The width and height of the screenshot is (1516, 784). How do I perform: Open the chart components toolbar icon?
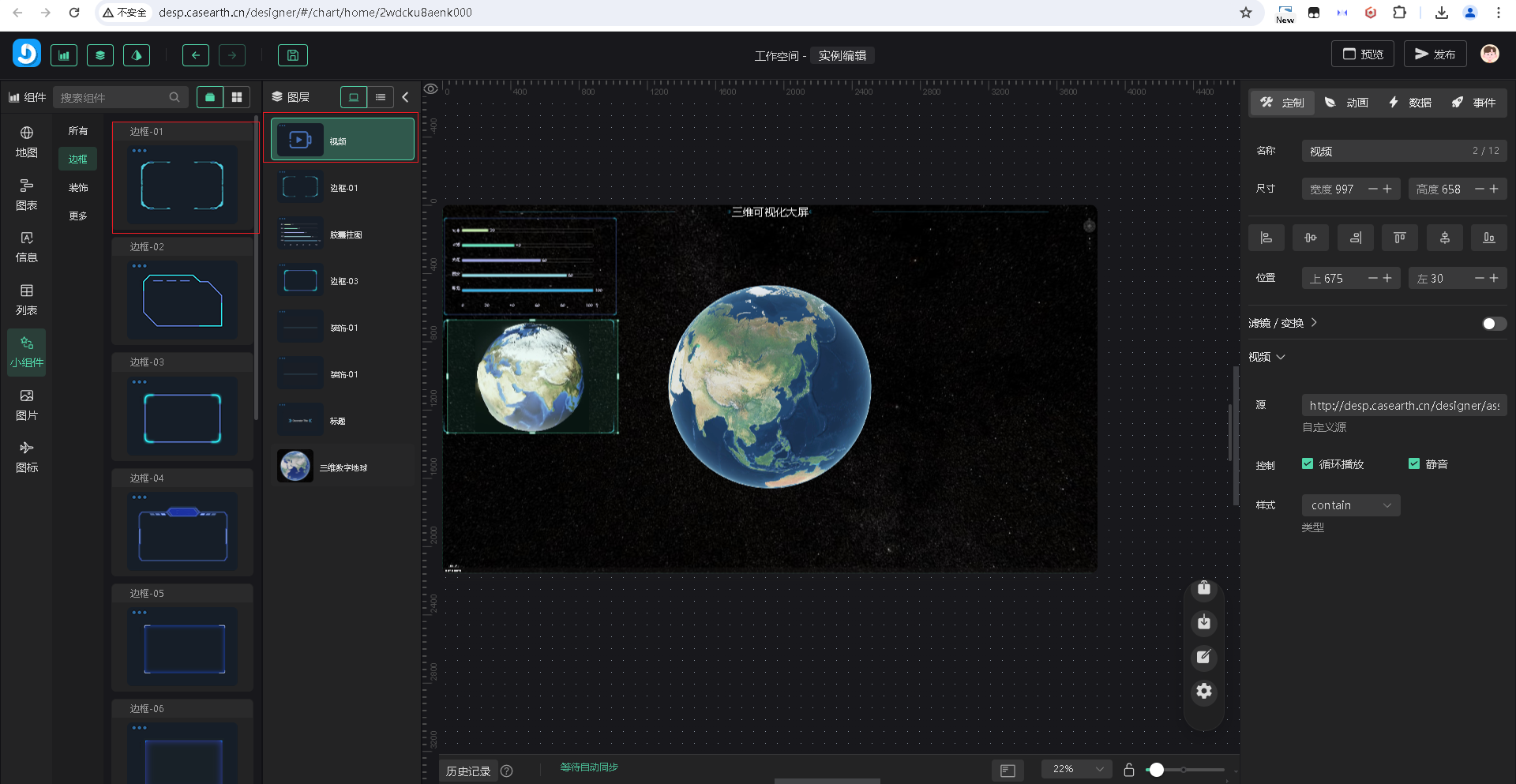[64, 55]
